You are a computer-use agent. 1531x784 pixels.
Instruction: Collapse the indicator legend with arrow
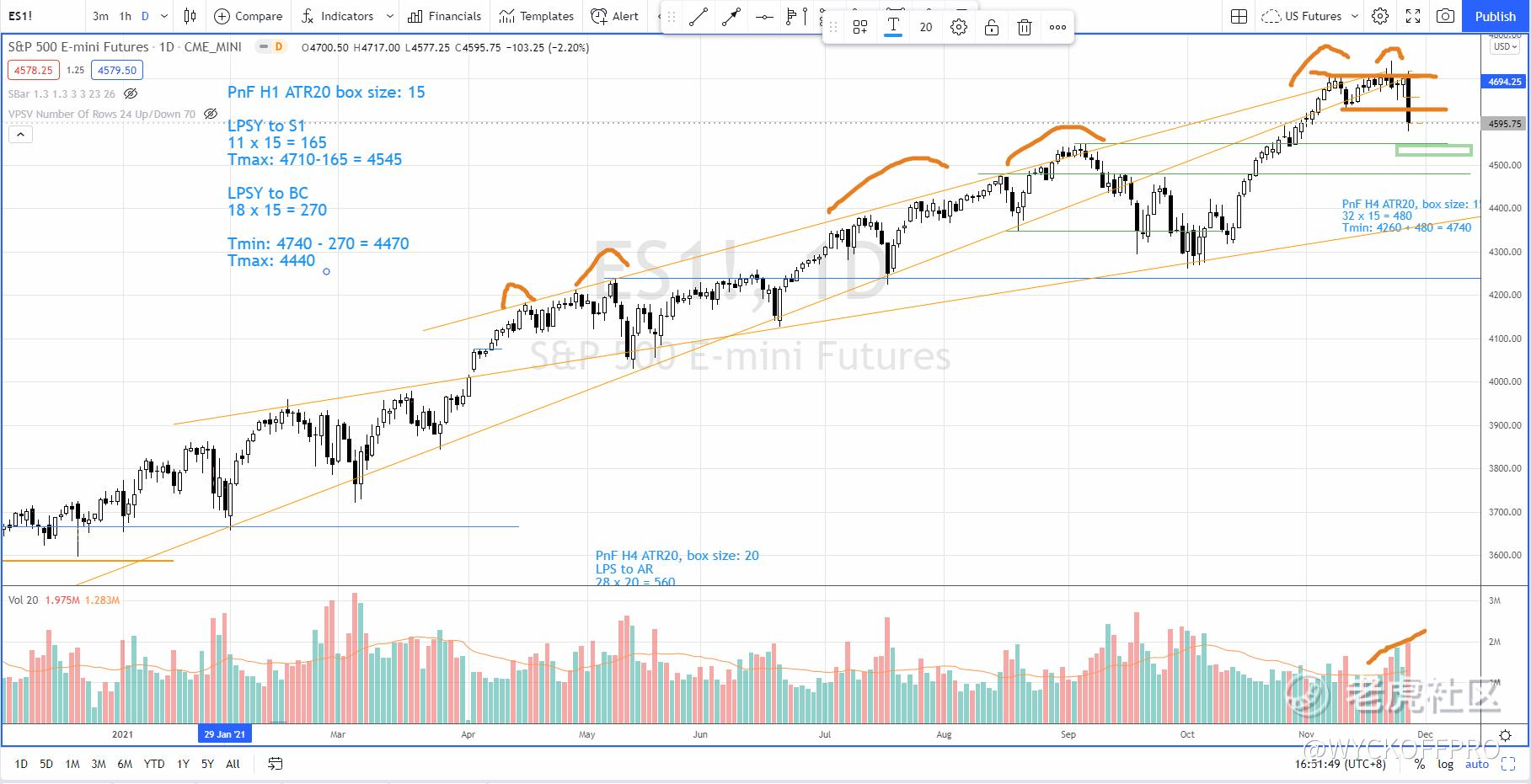pos(20,134)
